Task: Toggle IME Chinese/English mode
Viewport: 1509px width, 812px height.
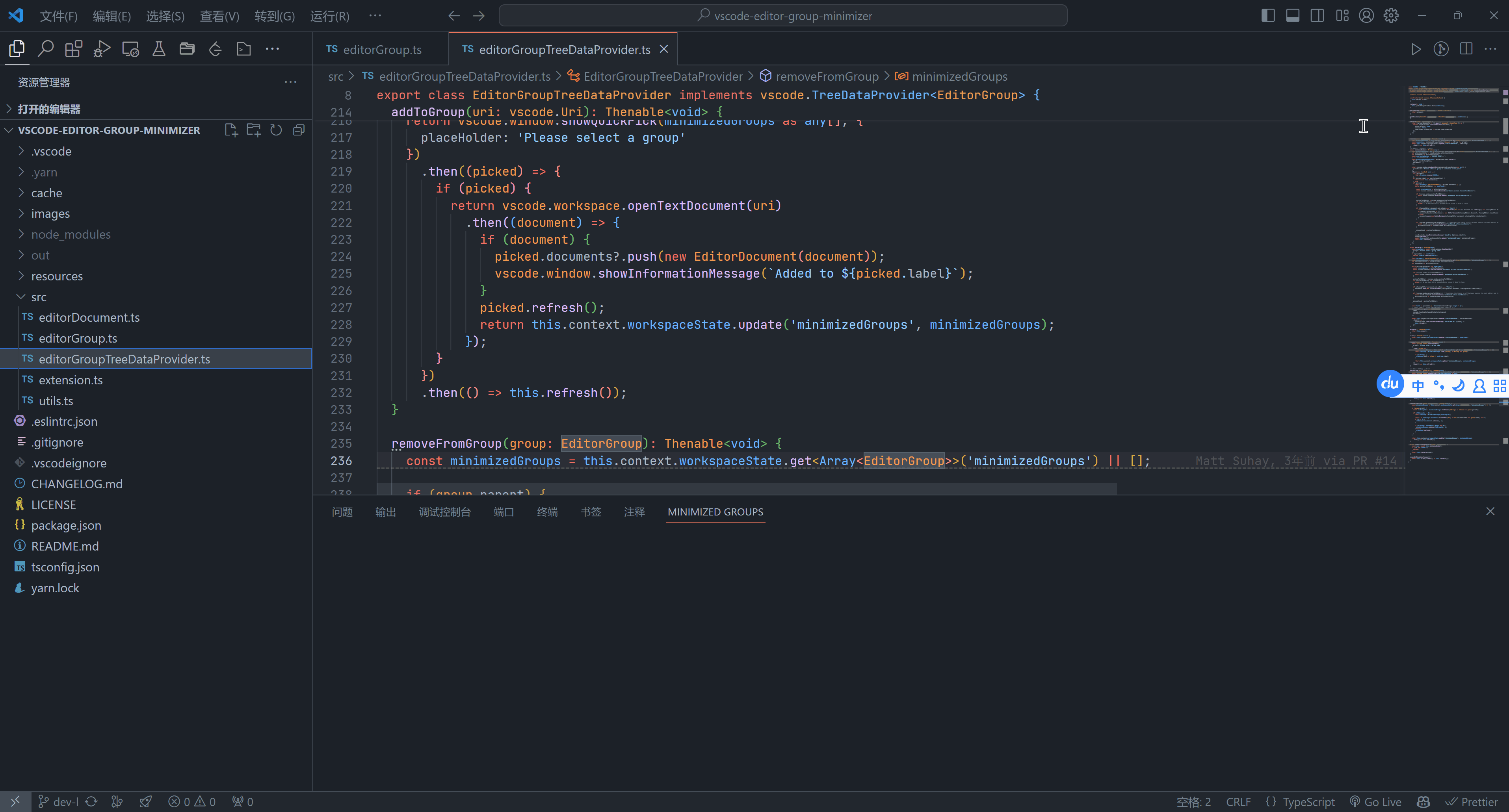Action: point(1418,385)
